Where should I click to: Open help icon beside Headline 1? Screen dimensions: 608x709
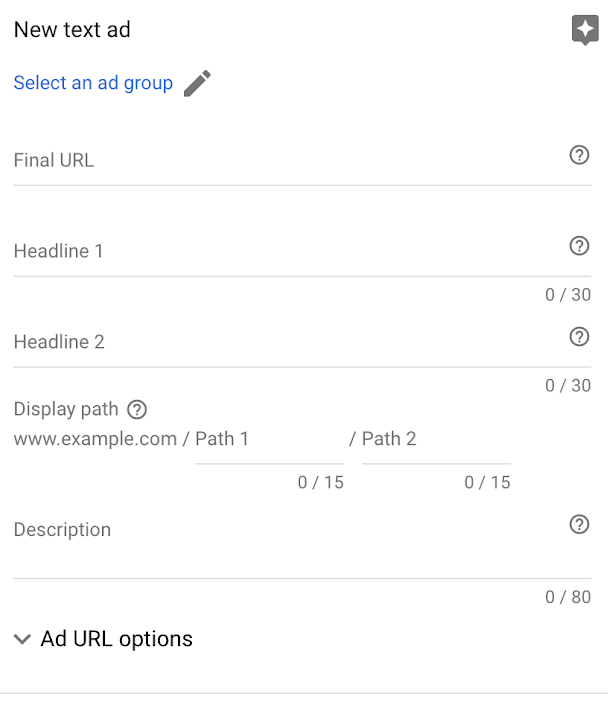click(579, 246)
